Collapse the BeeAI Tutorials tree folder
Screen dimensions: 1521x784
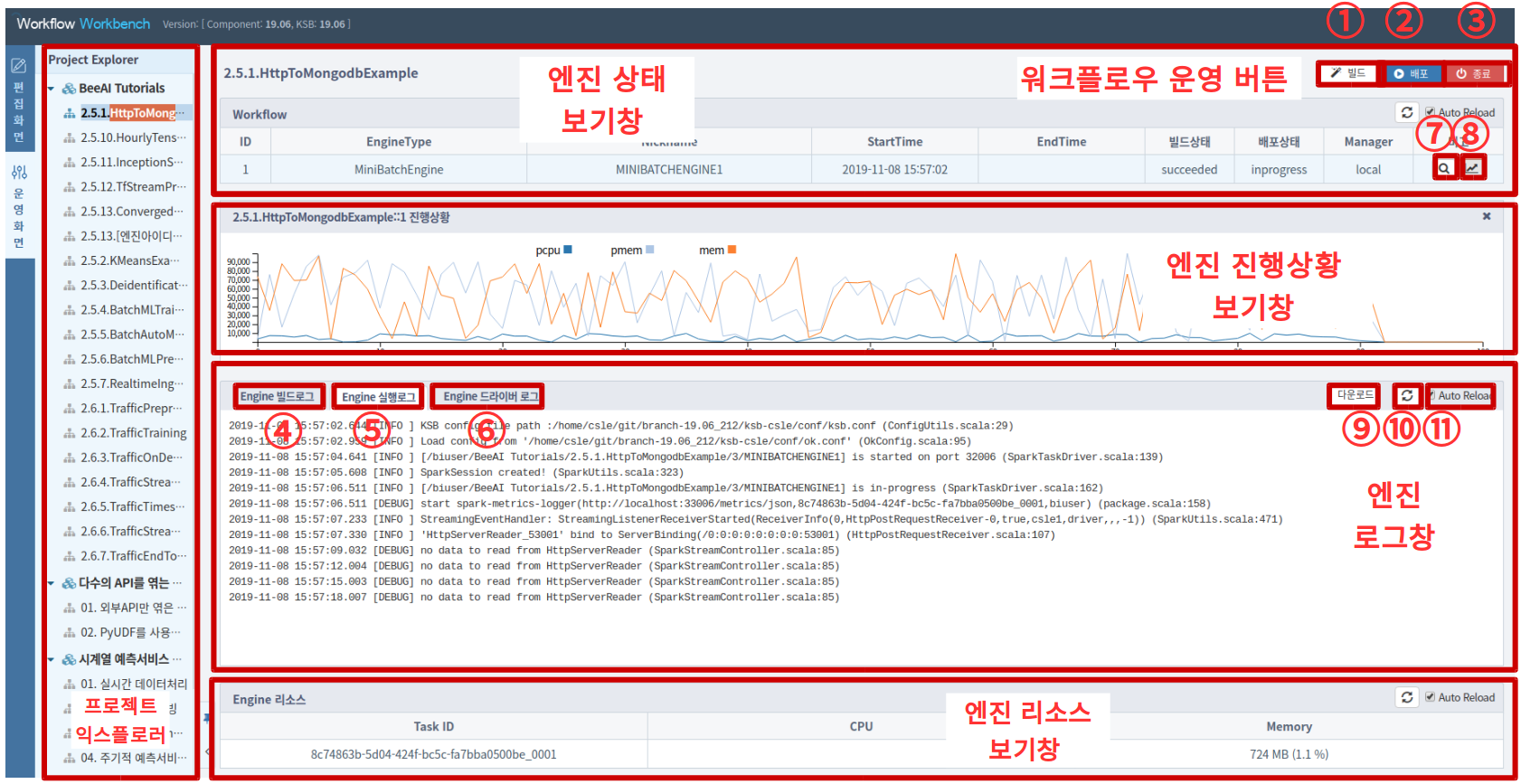click(x=51, y=89)
